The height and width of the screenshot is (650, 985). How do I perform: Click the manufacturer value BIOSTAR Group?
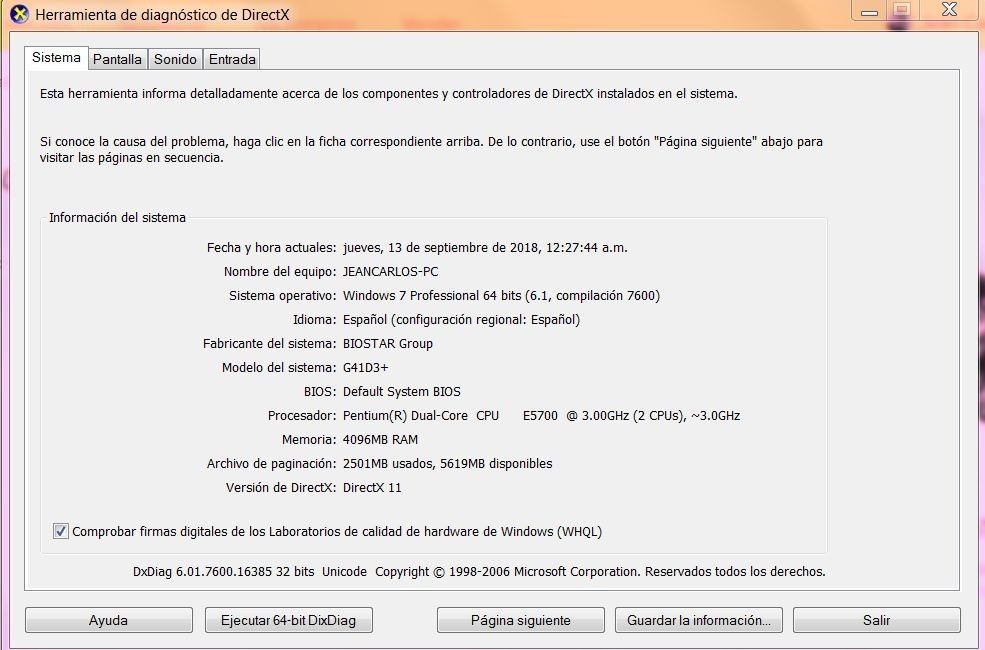tap(388, 344)
